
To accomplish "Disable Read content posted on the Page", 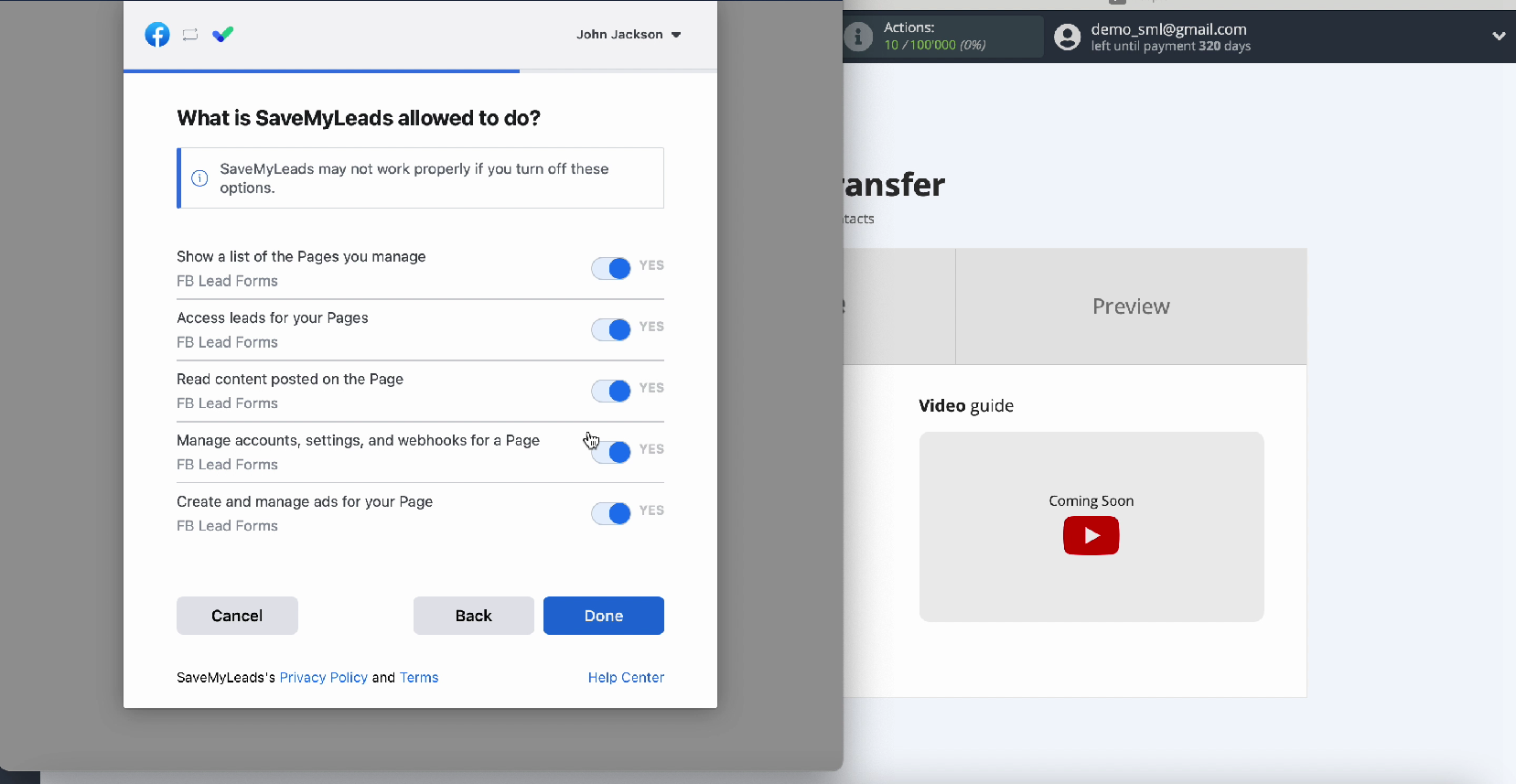I will click(611, 391).
